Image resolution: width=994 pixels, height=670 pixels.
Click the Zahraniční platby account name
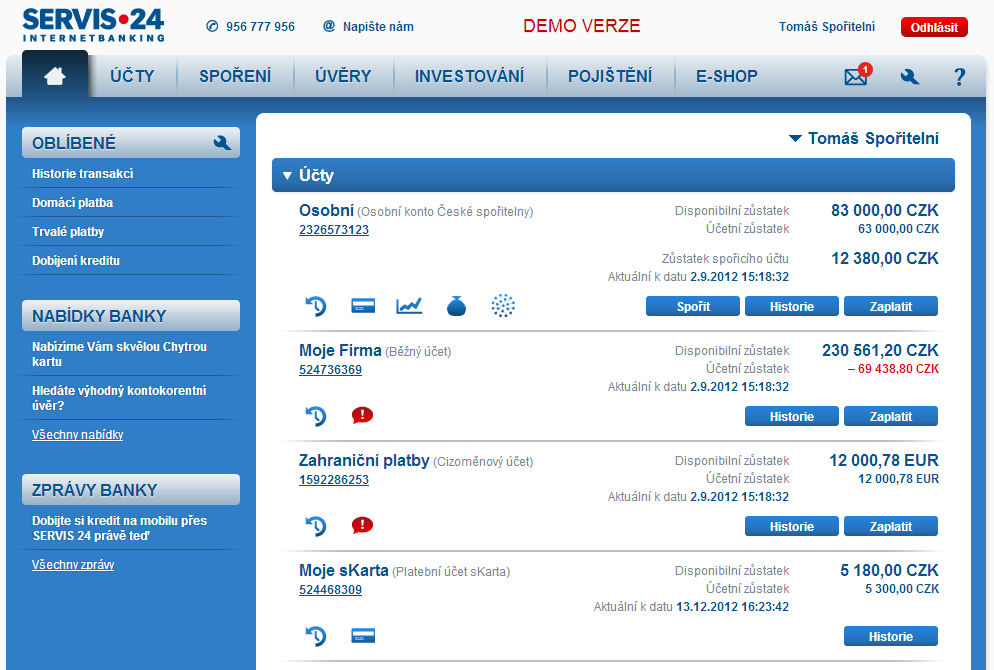pos(365,461)
